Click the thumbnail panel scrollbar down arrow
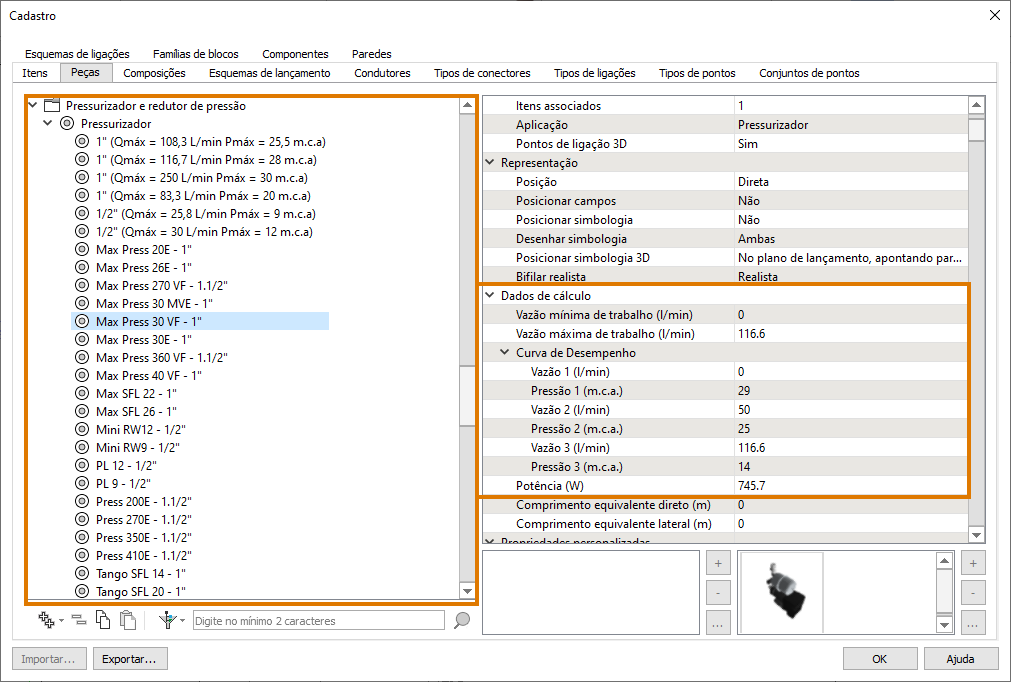The height and width of the screenshot is (682, 1011). tap(945, 624)
